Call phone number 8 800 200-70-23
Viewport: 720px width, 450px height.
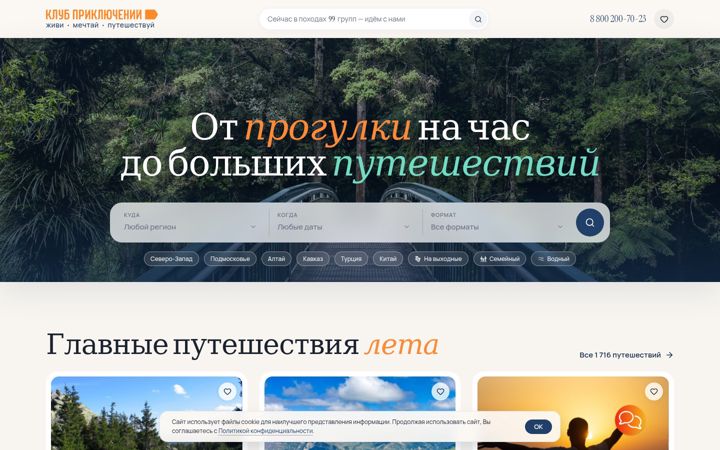click(618, 19)
